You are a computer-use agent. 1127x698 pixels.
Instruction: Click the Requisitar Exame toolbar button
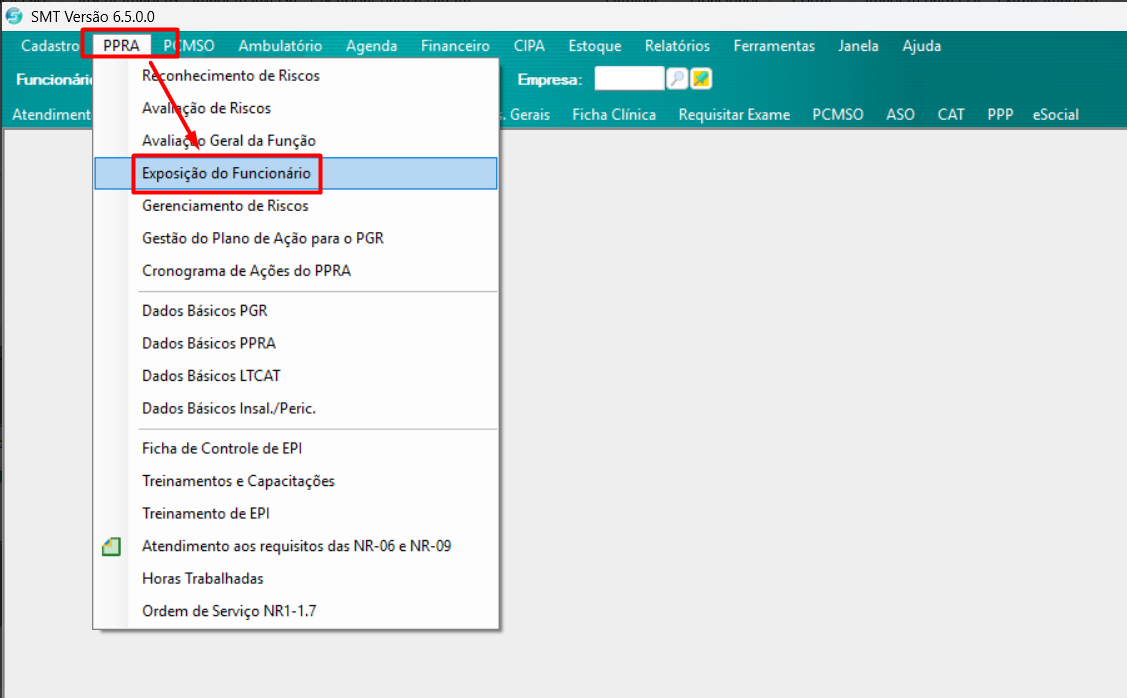coord(734,115)
